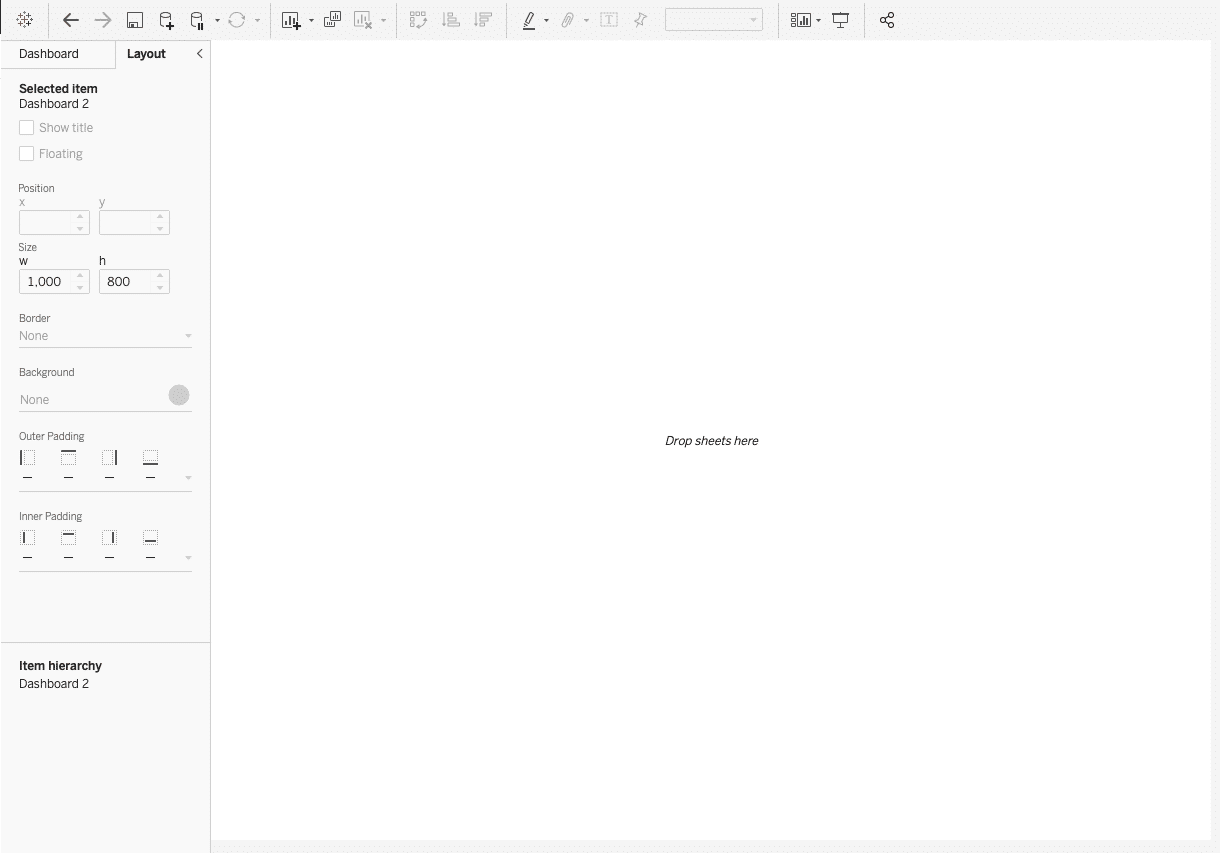This screenshot has height=853, width=1220.
Task: Select the Layout tab
Action: (146, 54)
